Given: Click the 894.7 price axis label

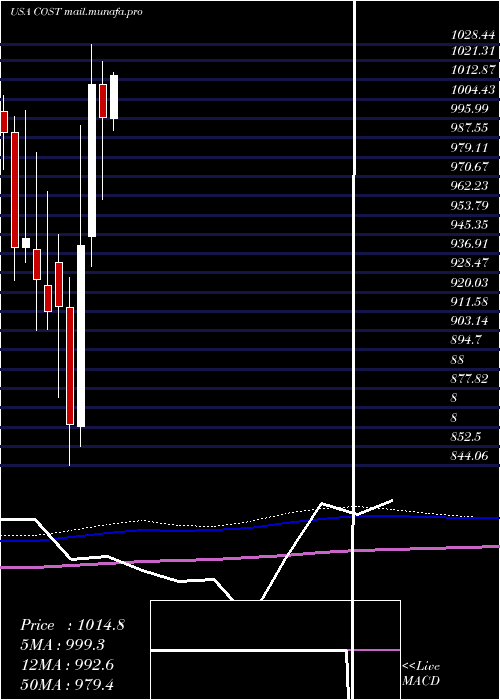Looking at the screenshot, I should pos(466,340).
